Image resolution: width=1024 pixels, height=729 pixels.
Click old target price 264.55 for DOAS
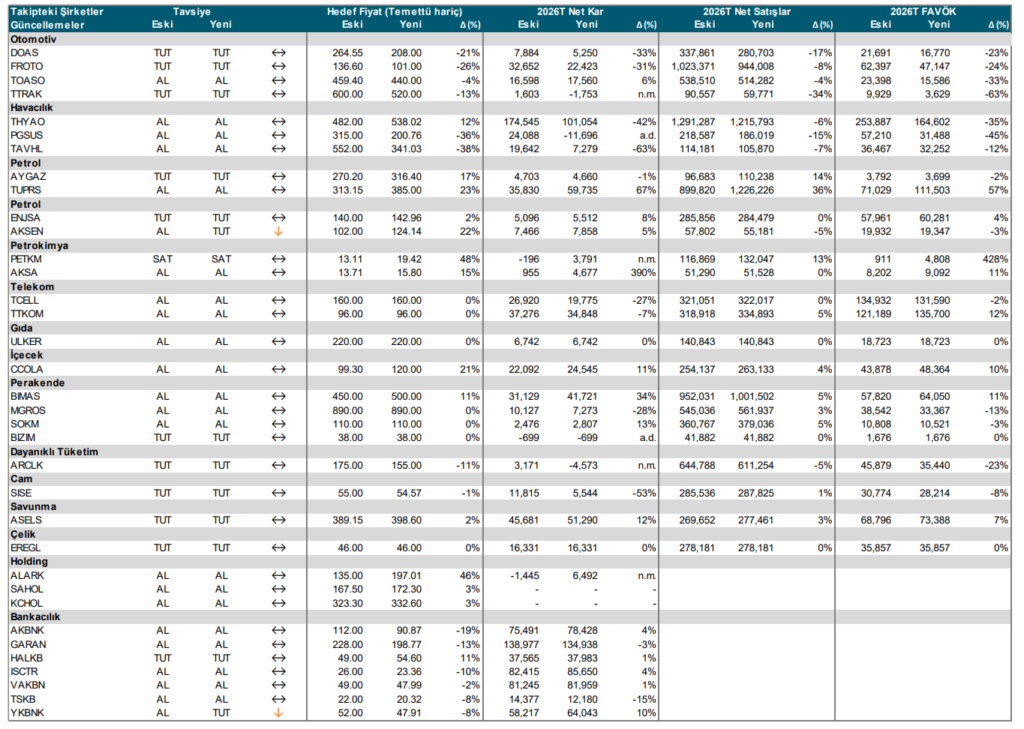point(347,53)
